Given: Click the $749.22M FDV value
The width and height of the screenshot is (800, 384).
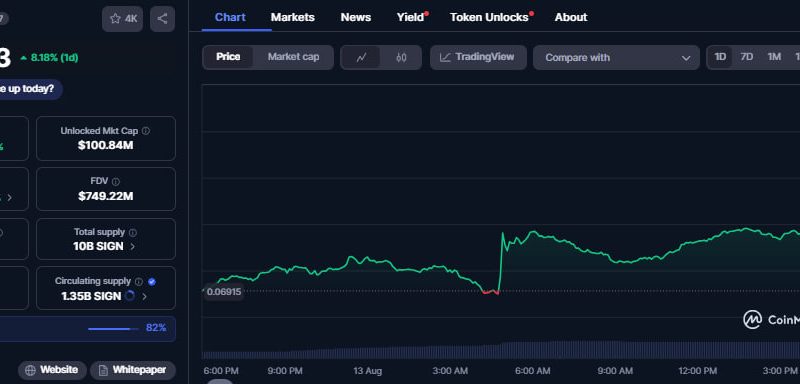Looking at the screenshot, I should [106, 196].
